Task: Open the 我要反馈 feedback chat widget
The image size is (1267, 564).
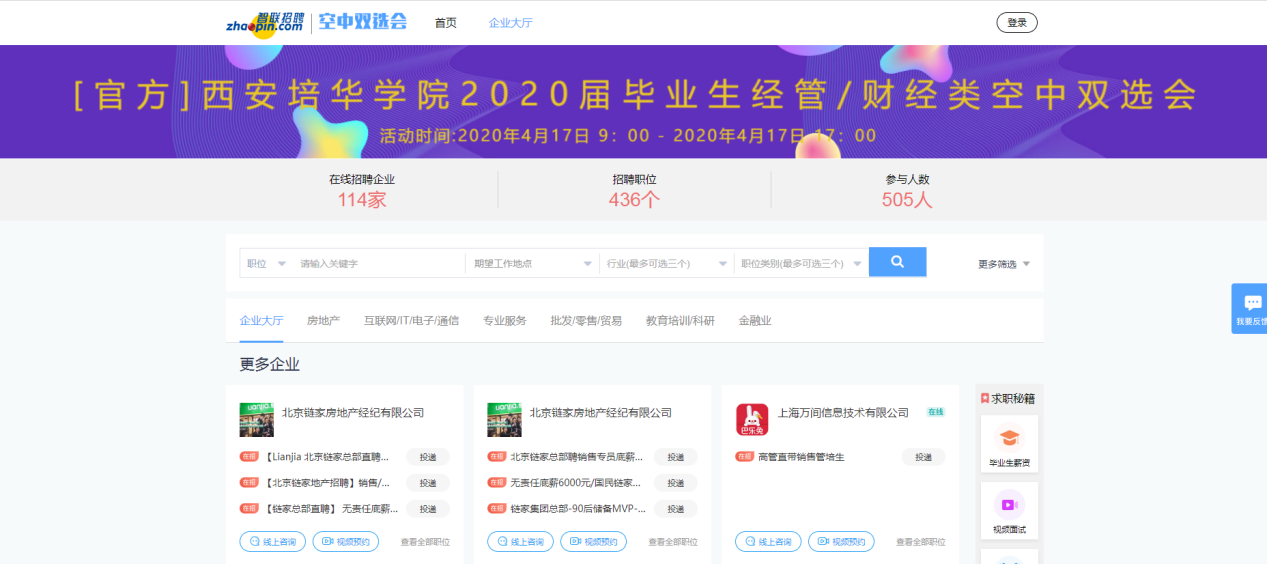Action: [1251, 308]
